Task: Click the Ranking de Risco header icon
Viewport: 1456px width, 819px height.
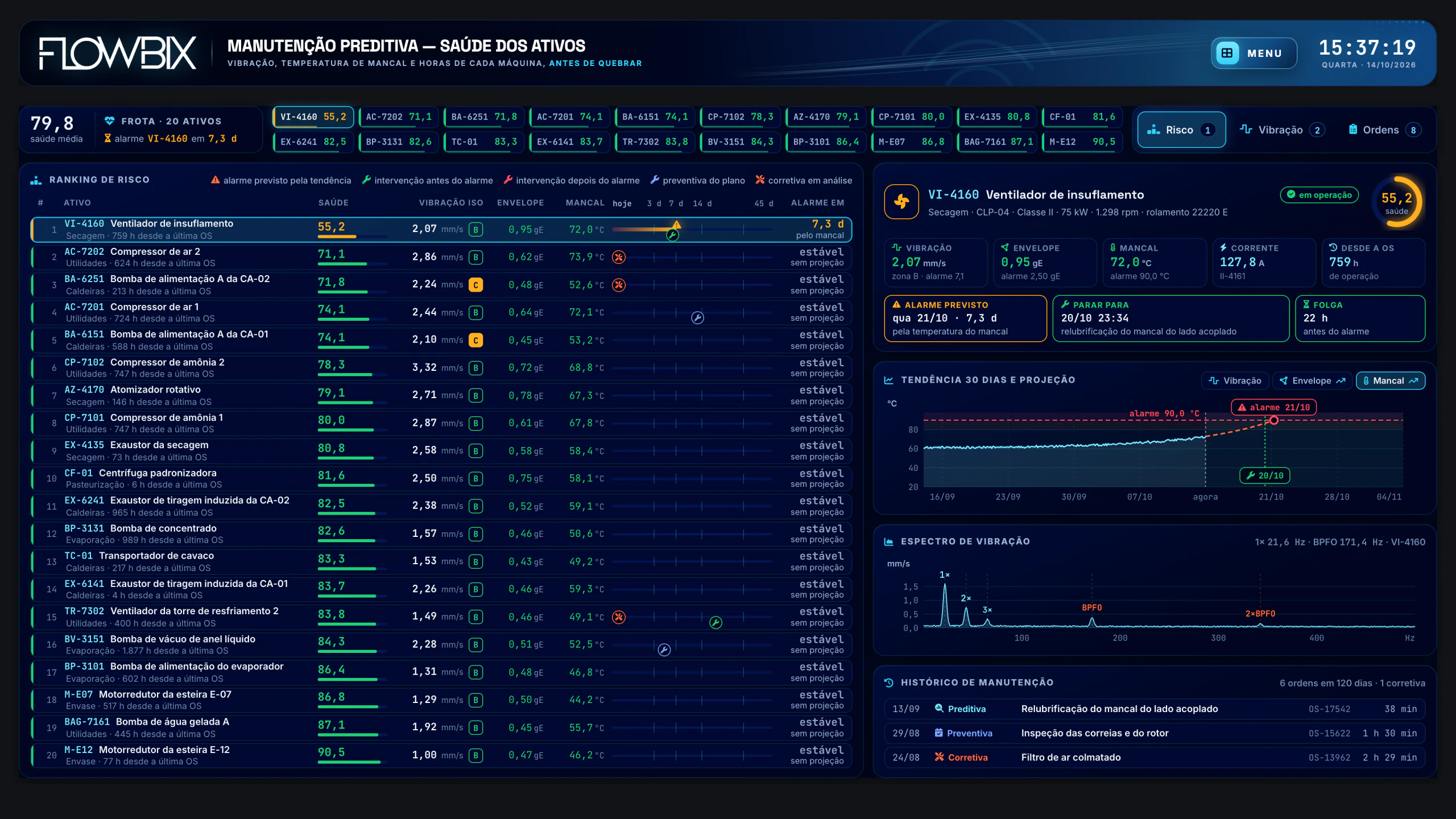Action: click(36, 180)
